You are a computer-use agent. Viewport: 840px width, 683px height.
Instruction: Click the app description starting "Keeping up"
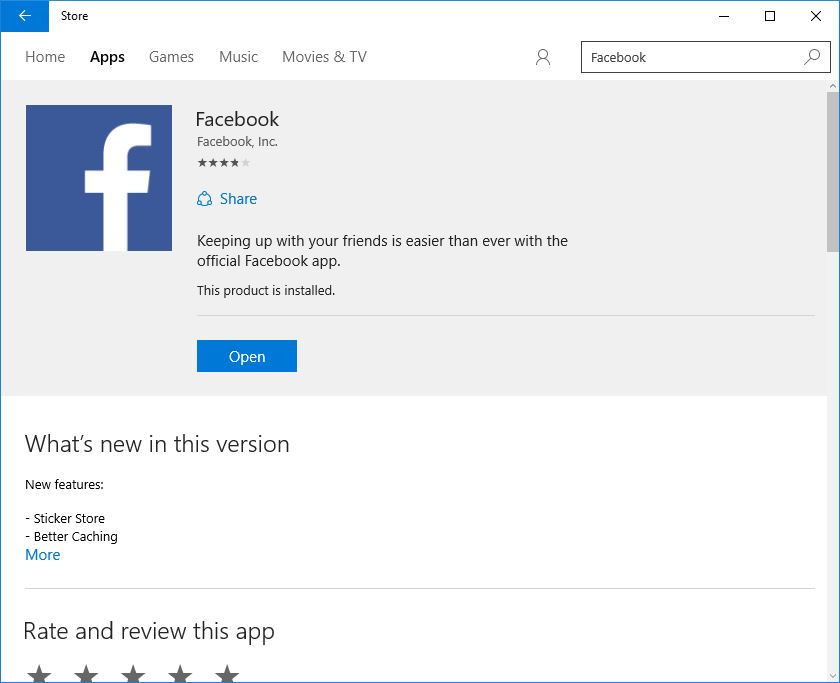[382, 251]
